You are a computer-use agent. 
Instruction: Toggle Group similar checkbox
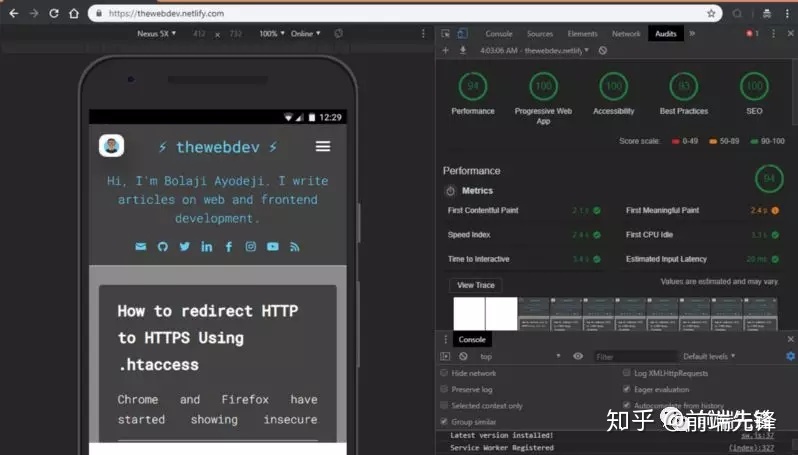(x=444, y=422)
